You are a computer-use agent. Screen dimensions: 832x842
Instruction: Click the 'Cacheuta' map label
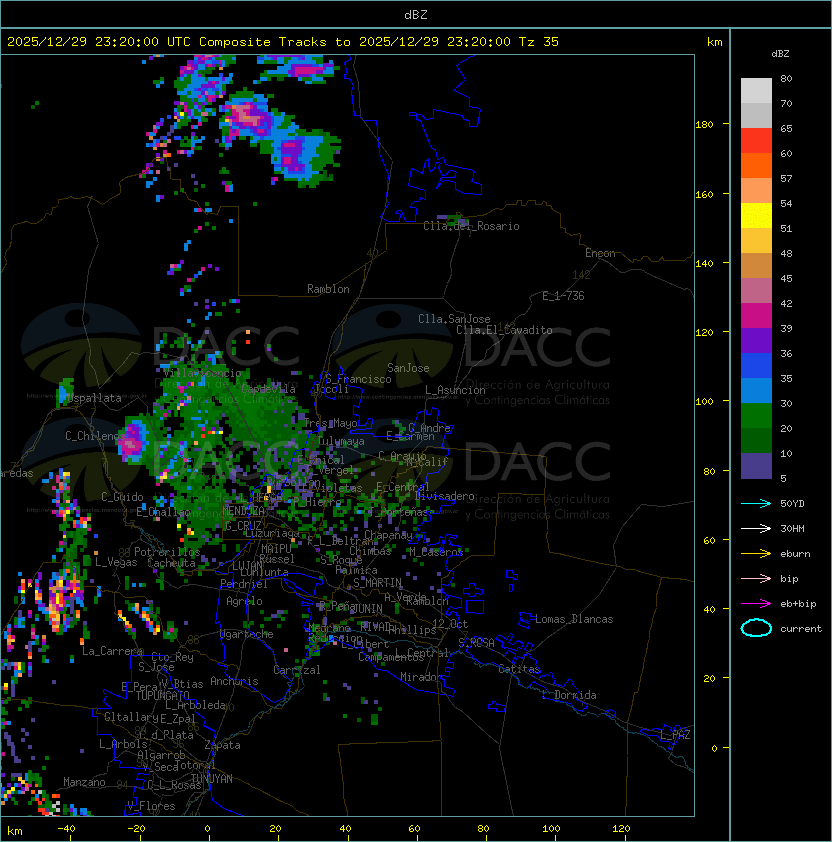(x=171, y=563)
